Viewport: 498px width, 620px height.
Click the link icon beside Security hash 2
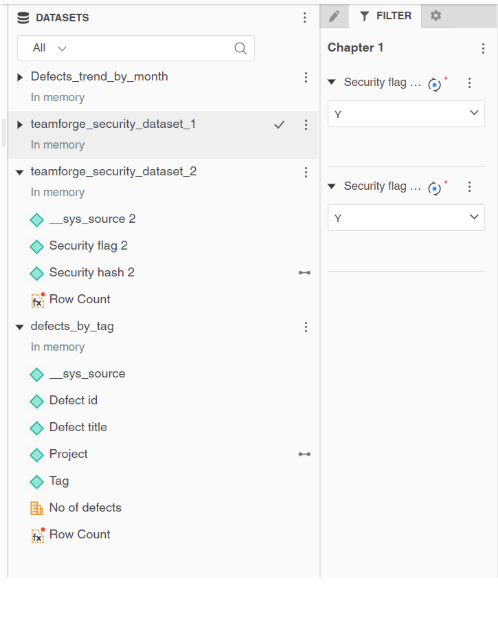point(305,272)
